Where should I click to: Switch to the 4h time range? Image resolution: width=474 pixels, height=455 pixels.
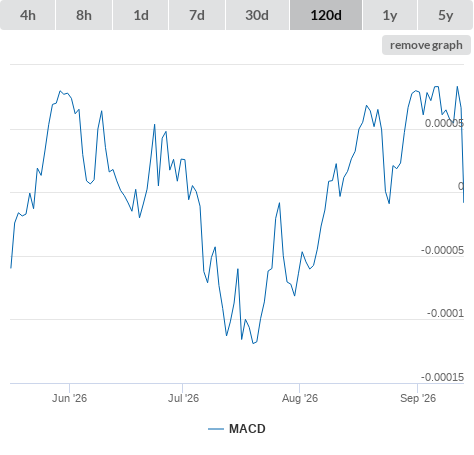(28, 15)
